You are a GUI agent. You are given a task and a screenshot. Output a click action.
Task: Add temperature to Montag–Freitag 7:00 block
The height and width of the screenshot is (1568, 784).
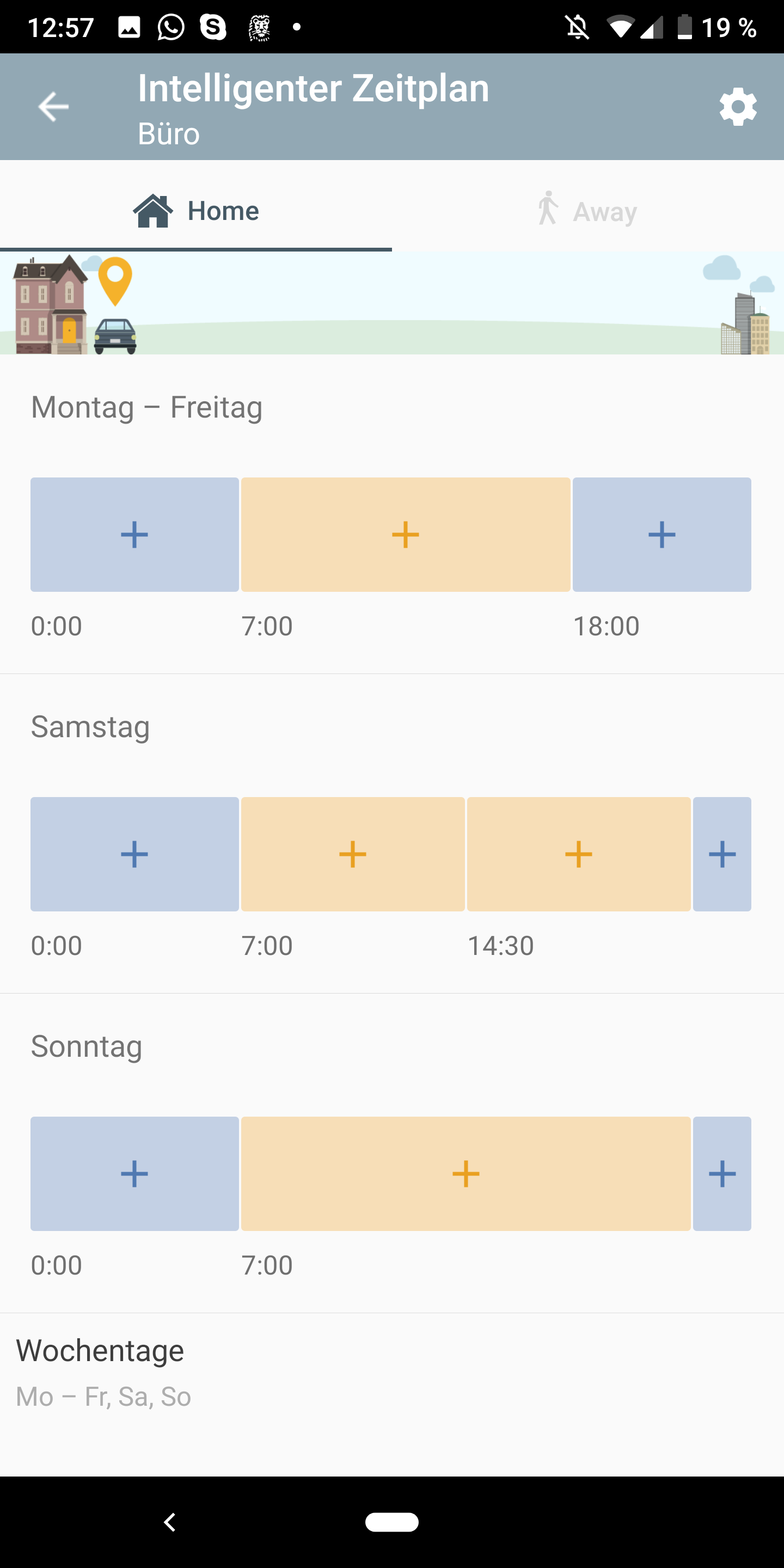tap(406, 535)
